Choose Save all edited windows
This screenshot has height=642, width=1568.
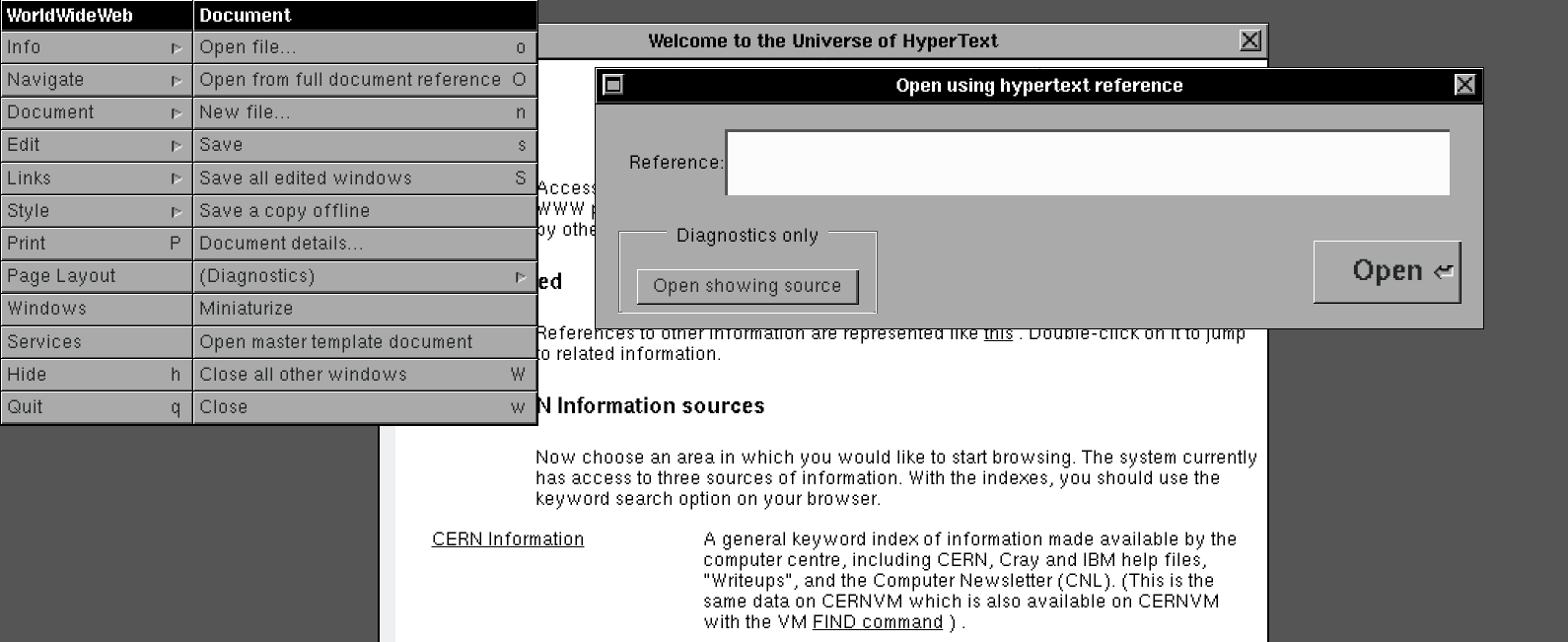[365, 178]
